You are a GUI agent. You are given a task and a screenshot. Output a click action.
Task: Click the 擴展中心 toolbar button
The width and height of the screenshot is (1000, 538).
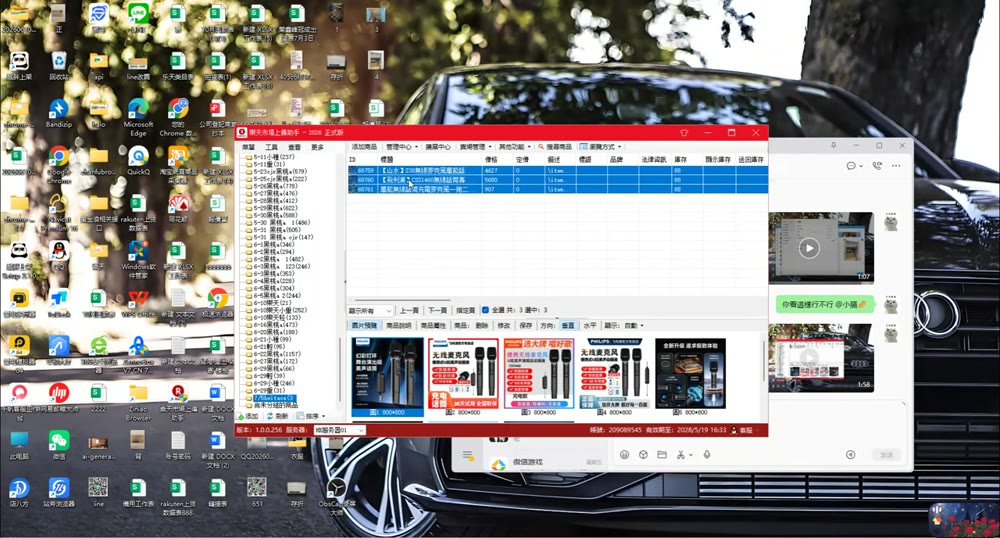click(x=438, y=147)
